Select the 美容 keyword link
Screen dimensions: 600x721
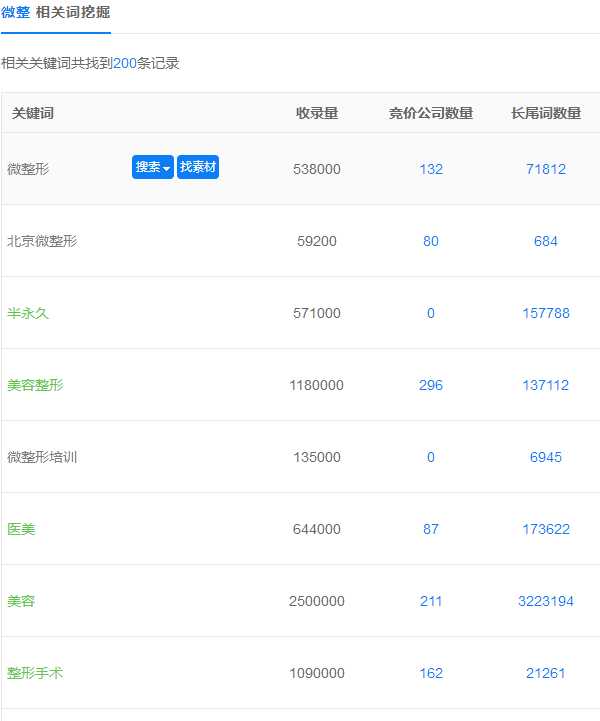click(x=21, y=601)
